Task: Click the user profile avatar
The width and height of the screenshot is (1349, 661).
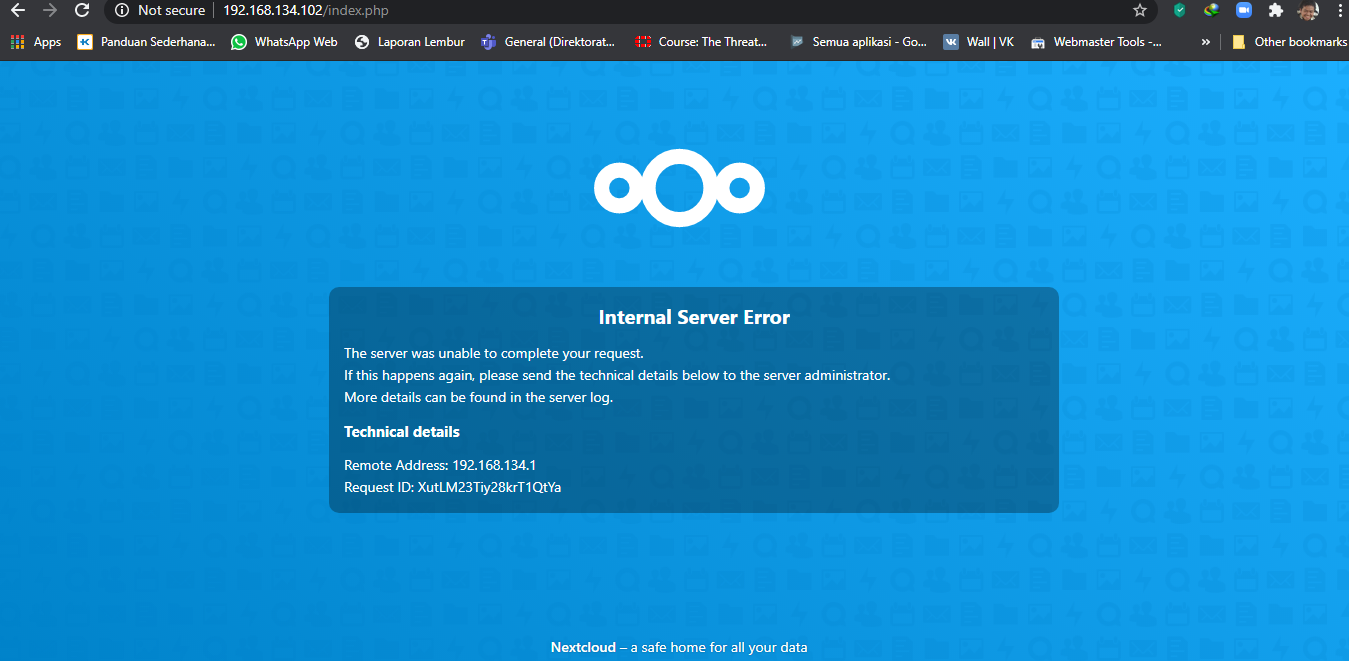Action: (x=1307, y=11)
